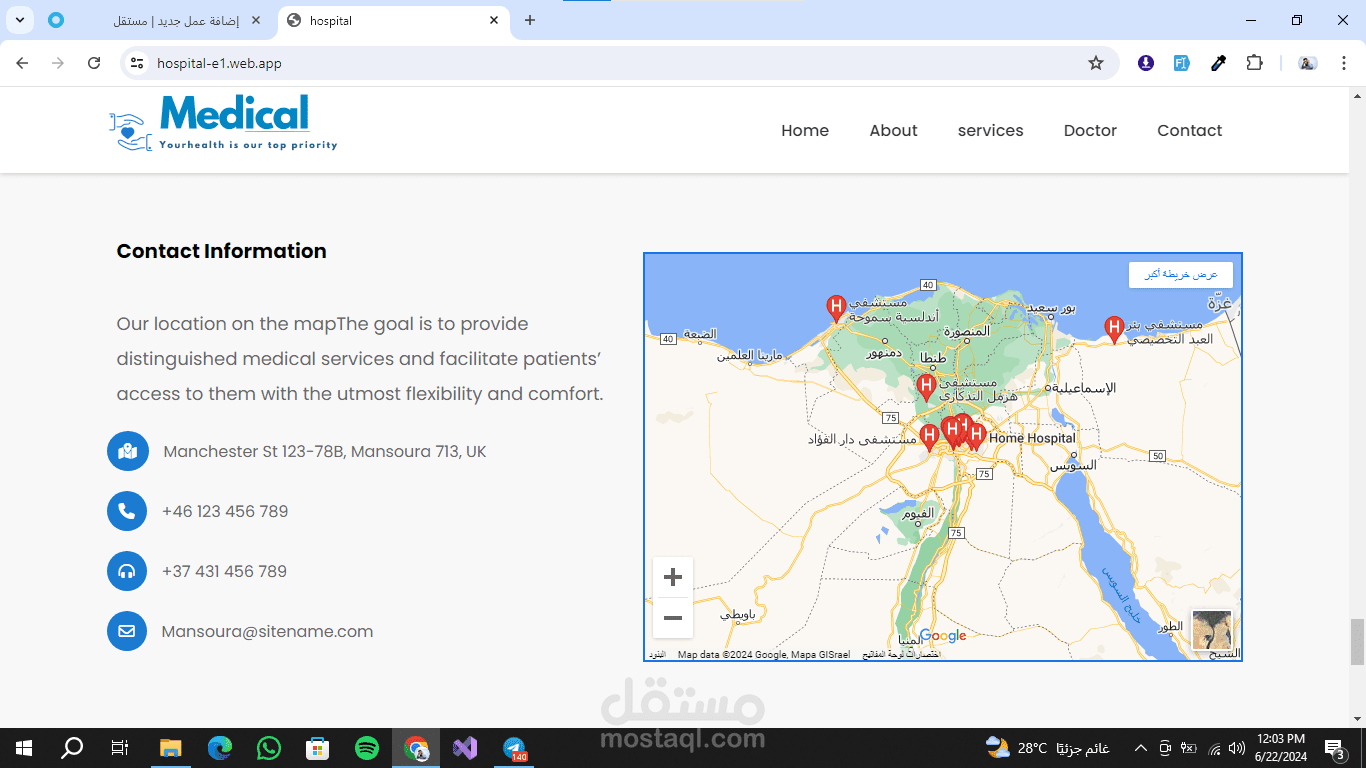Open the About nav link
Viewport: 1366px width, 768px height.
pos(893,130)
